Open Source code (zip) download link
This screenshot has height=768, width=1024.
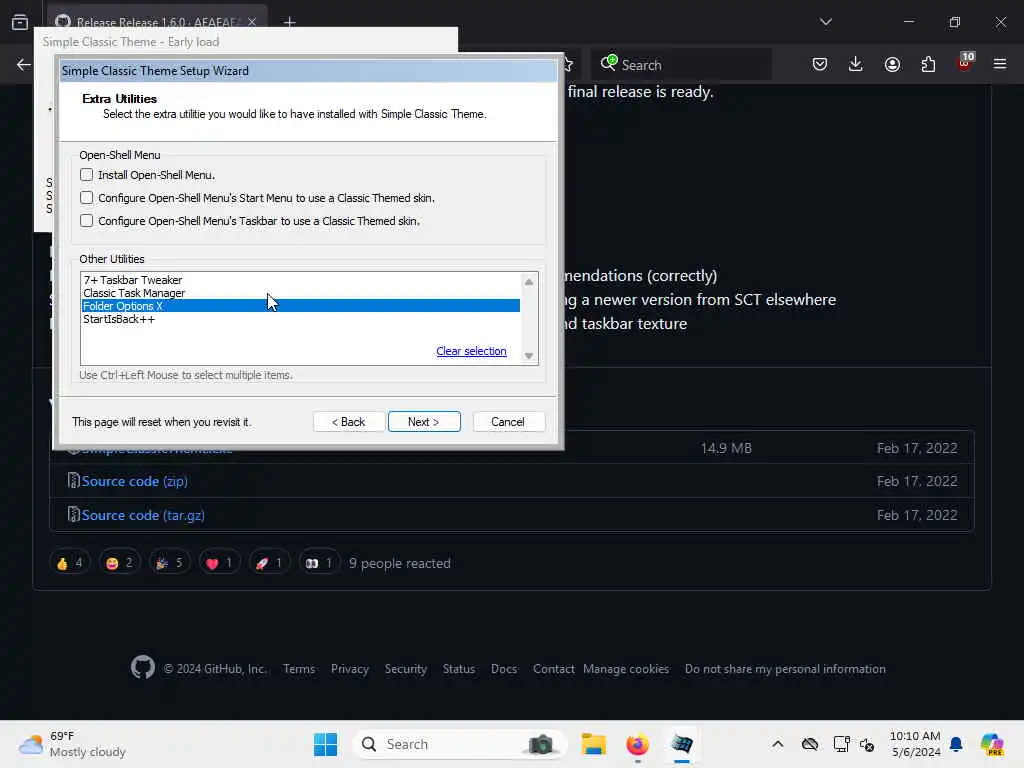pos(135,481)
